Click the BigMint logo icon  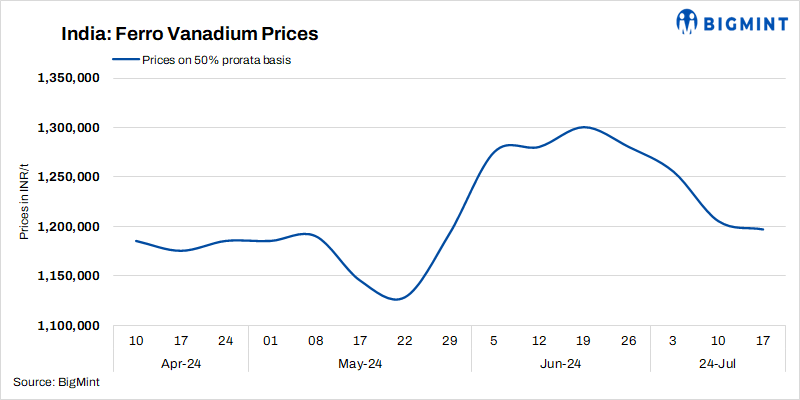click(687, 20)
